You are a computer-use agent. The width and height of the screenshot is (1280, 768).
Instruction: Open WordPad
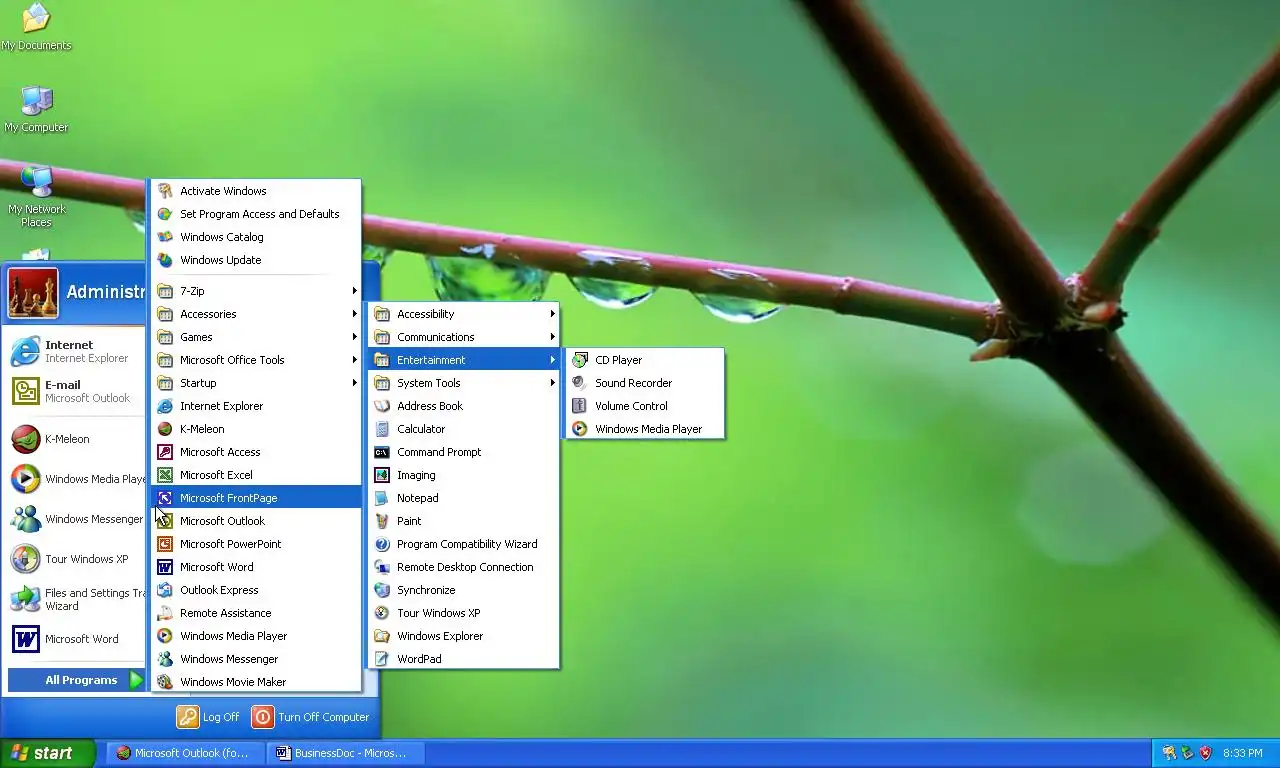point(463,659)
